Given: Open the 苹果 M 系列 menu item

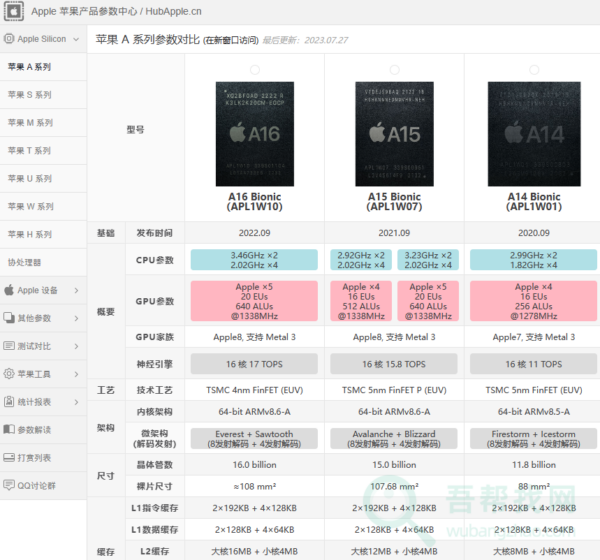Looking at the screenshot, I should pyautogui.click(x=30, y=123).
